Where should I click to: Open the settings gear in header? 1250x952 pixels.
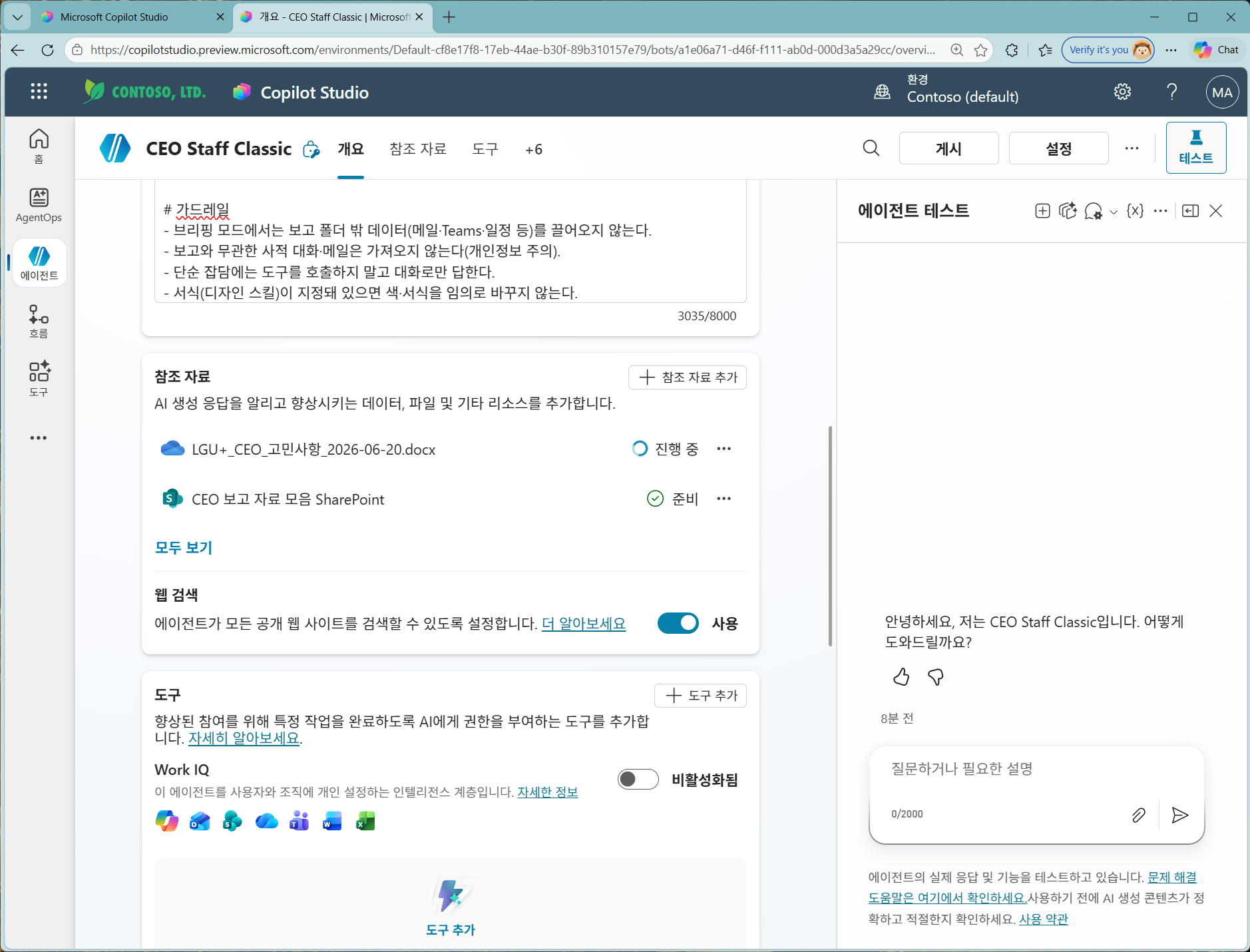pyautogui.click(x=1122, y=92)
